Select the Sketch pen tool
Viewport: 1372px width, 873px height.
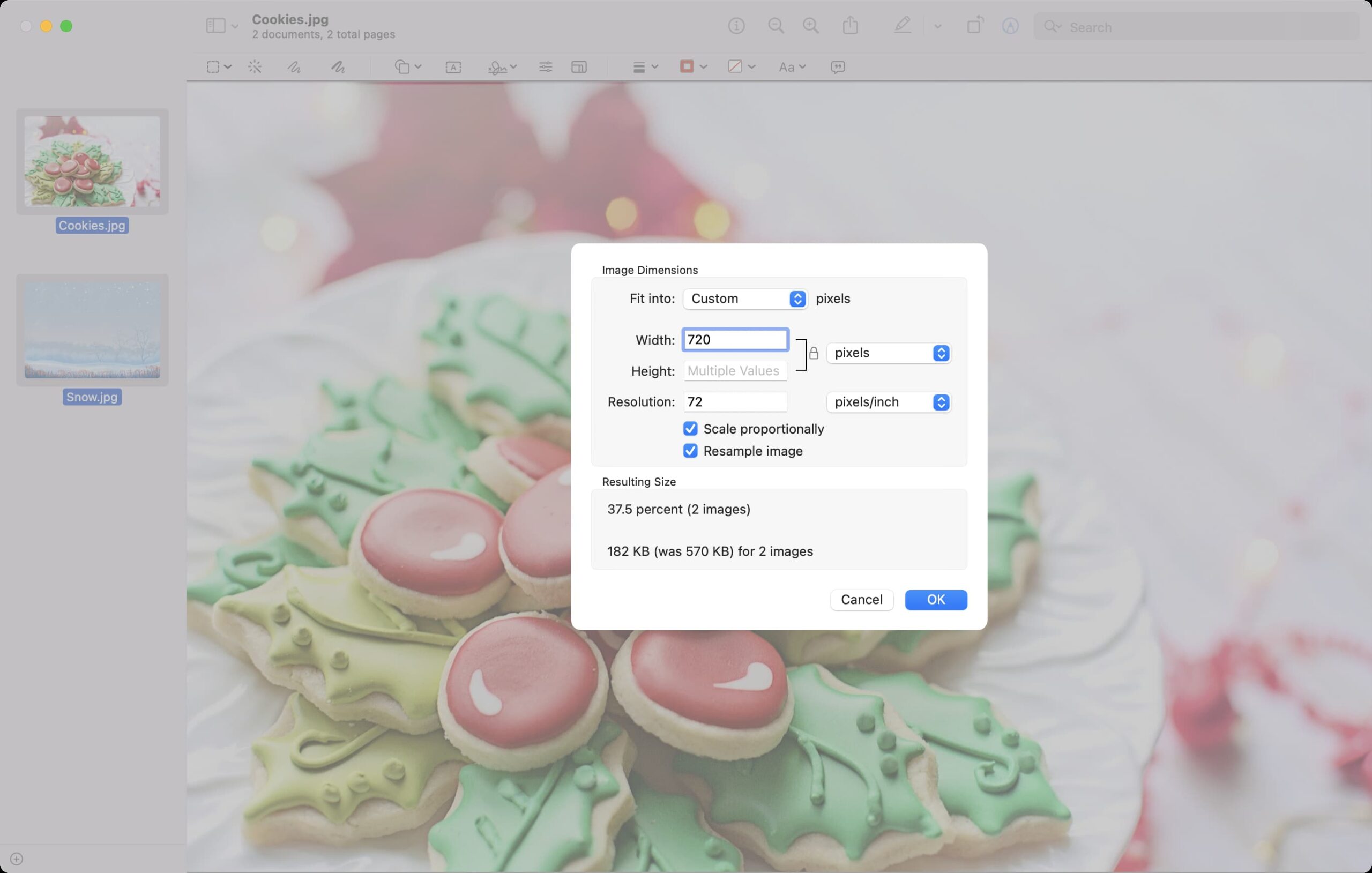pyautogui.click(x=294, y=67)
